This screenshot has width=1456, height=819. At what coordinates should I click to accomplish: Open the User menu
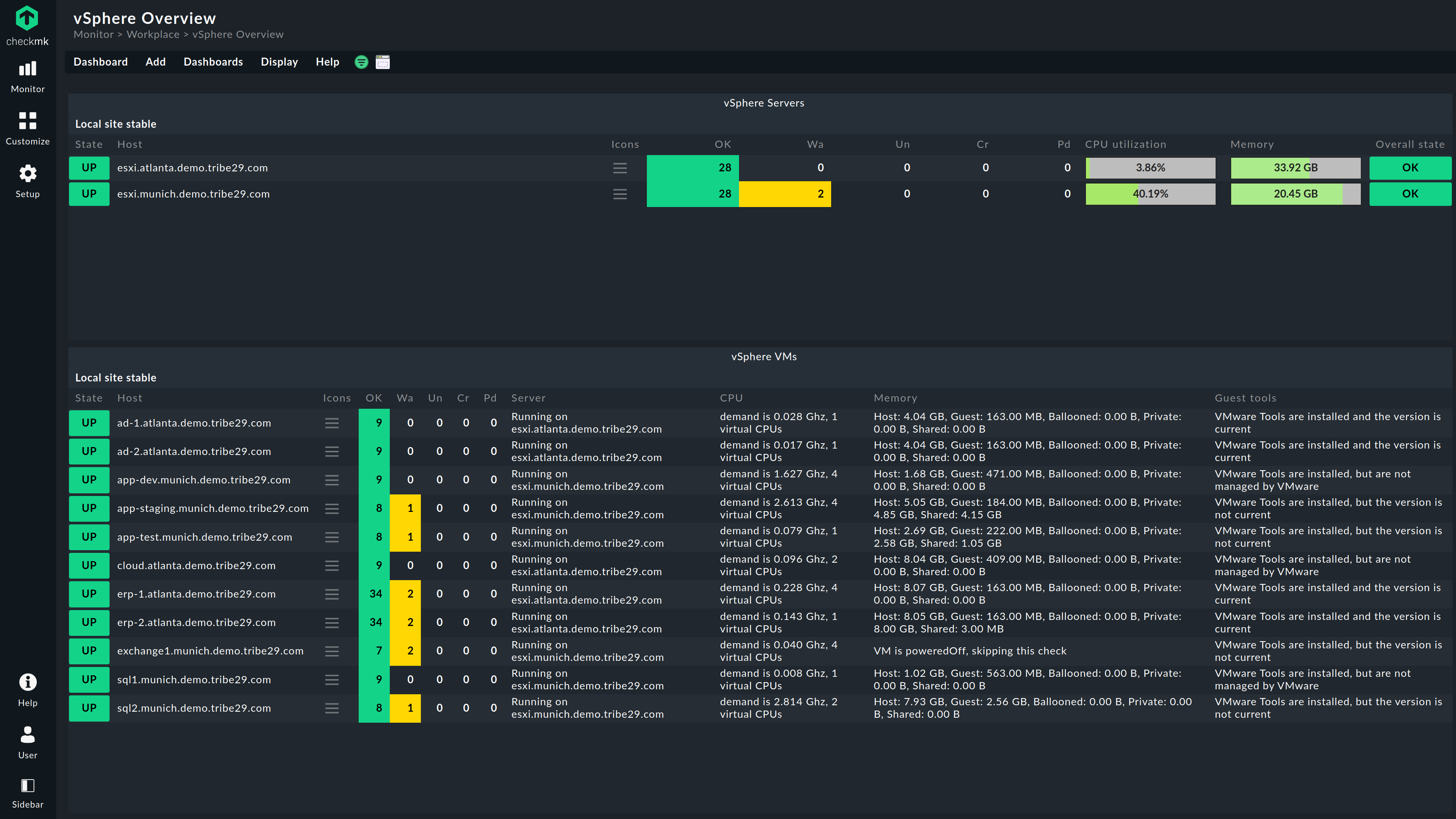click(28, 743)
